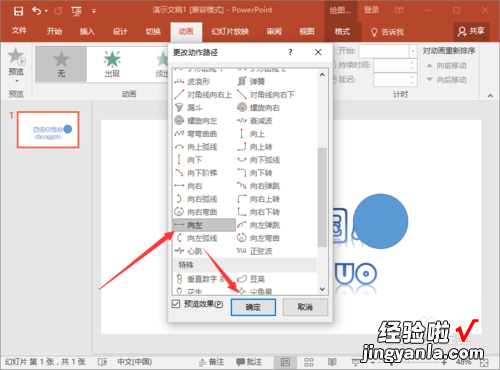Click the 告诉我 tell me box
Image resolution: width=500 pixels, height=370 pixels.
(x=388, y=32)
